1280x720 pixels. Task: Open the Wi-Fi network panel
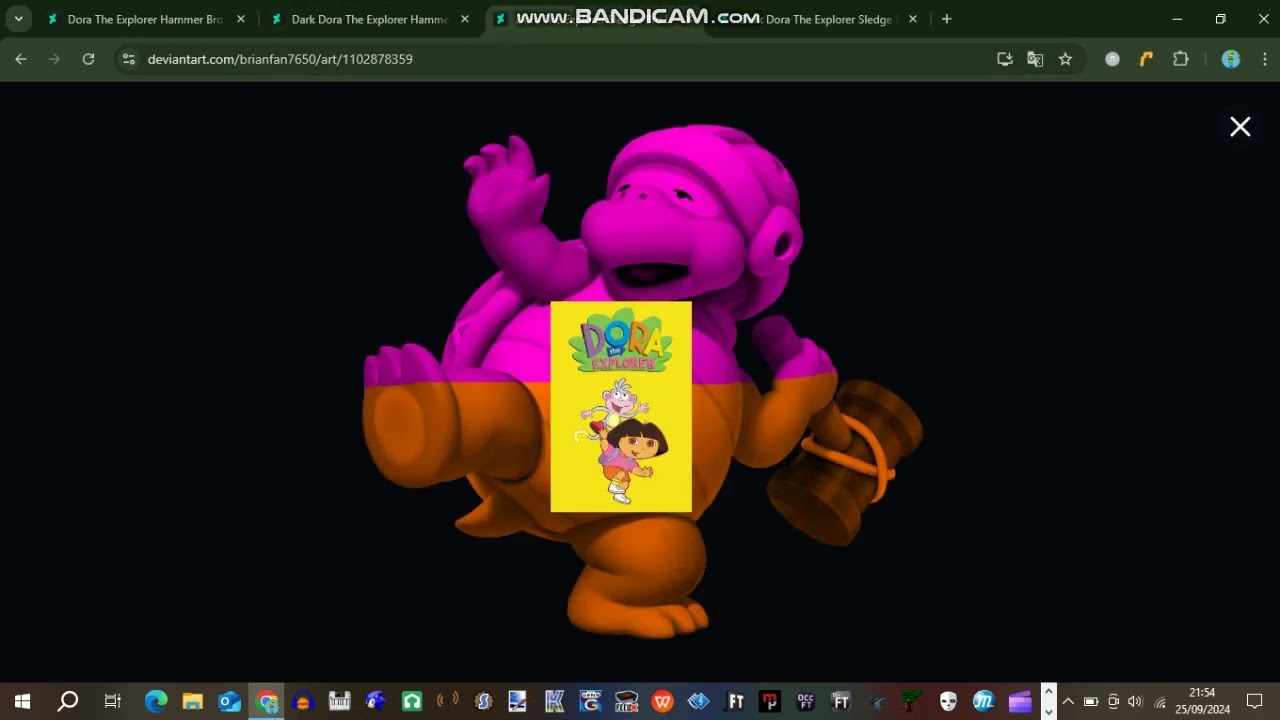[x=1159, y=701]
